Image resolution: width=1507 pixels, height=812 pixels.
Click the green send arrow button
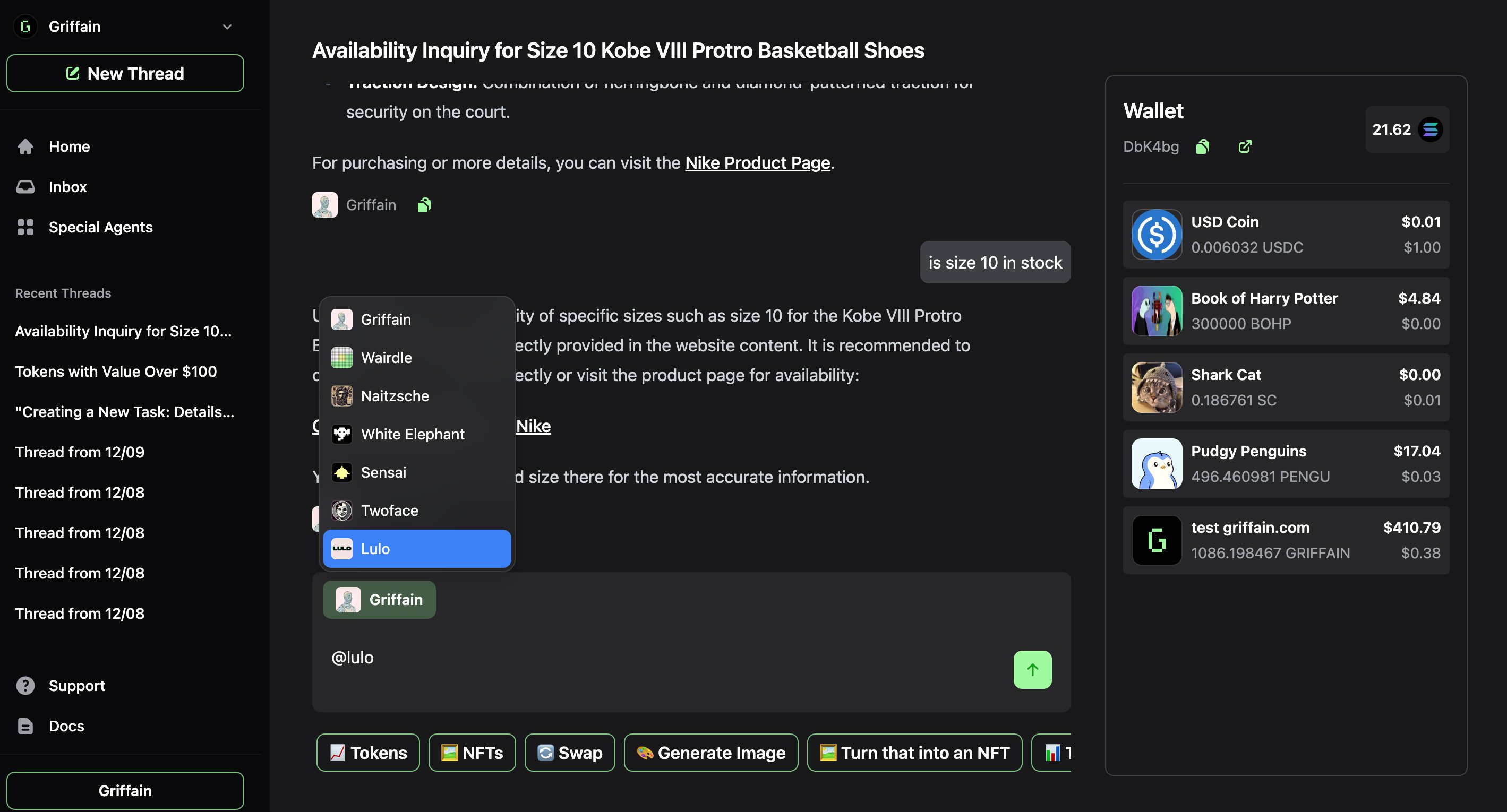[1032, 669]
